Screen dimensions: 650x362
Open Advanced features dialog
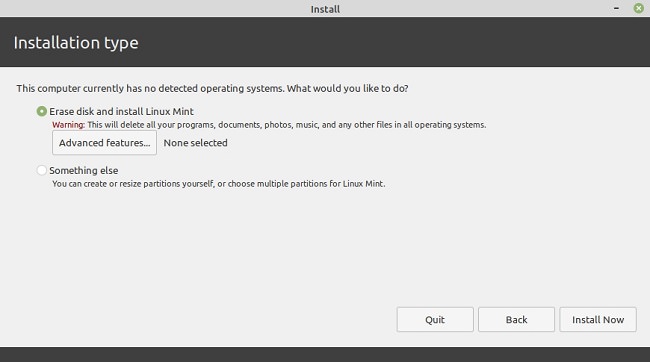tap(104, 143)
